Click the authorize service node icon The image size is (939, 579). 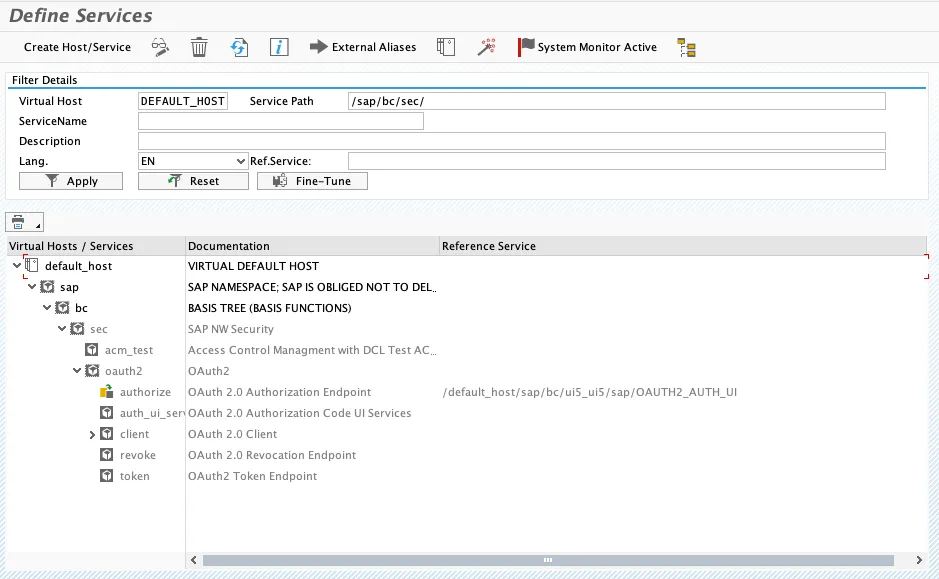coord(107,392)
